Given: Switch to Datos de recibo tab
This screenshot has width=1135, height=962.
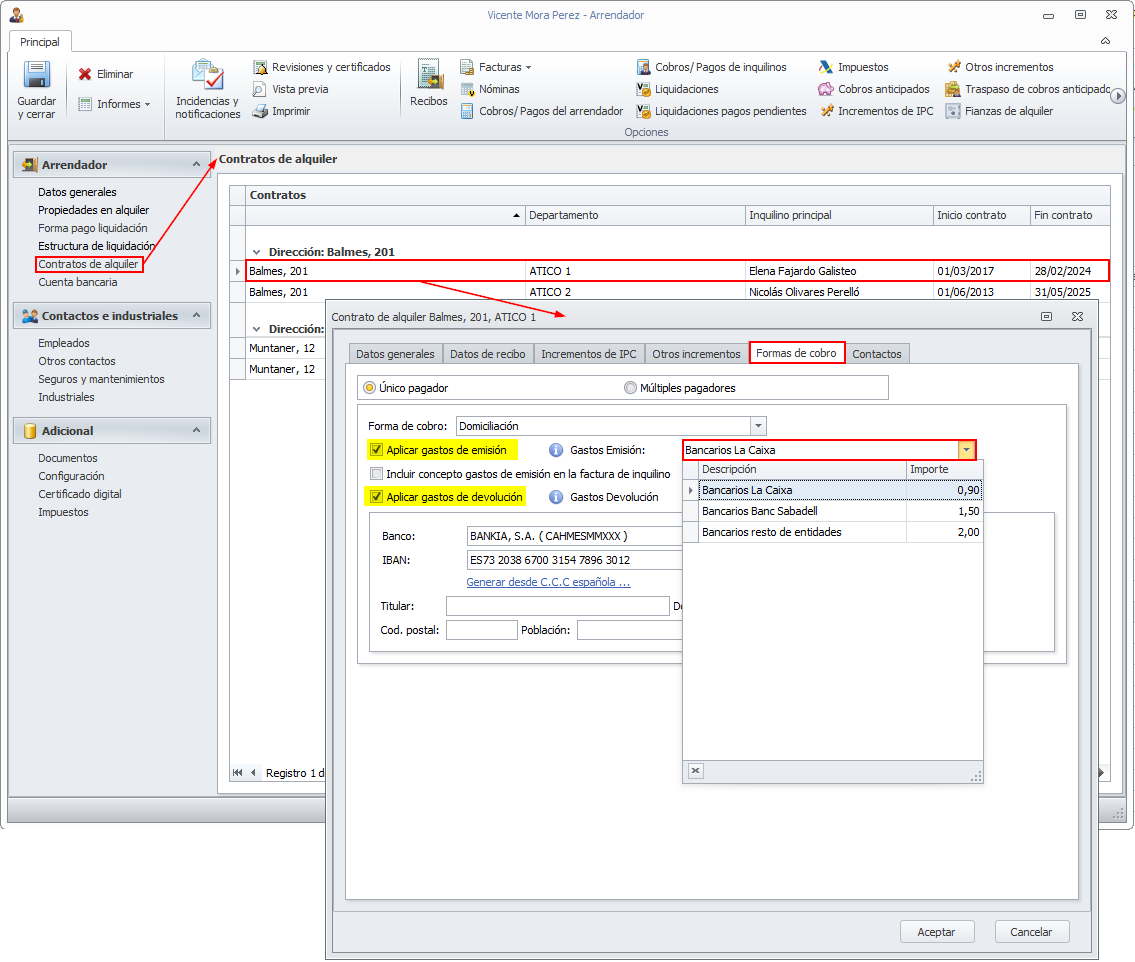Looking at the screenshot, I should [488, 354].
